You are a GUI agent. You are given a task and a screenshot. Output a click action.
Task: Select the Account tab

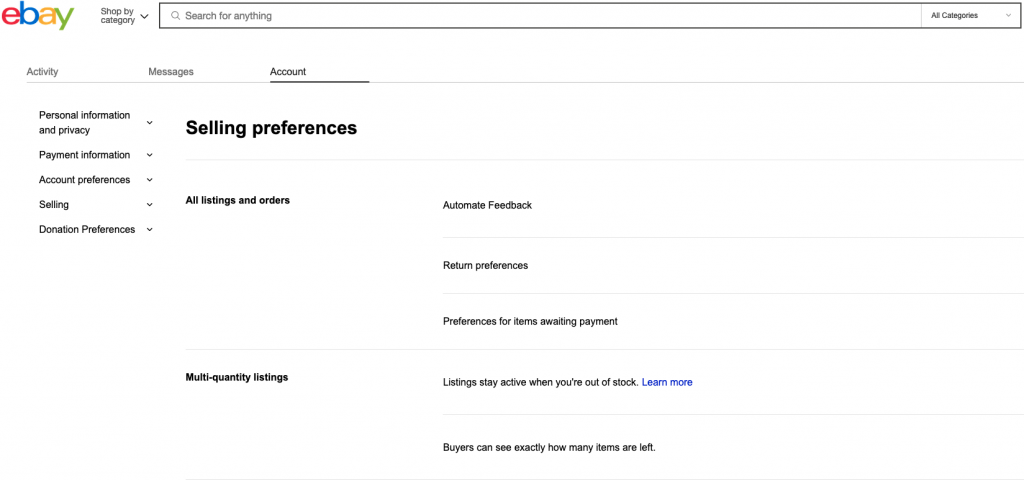tap(288, 72)
